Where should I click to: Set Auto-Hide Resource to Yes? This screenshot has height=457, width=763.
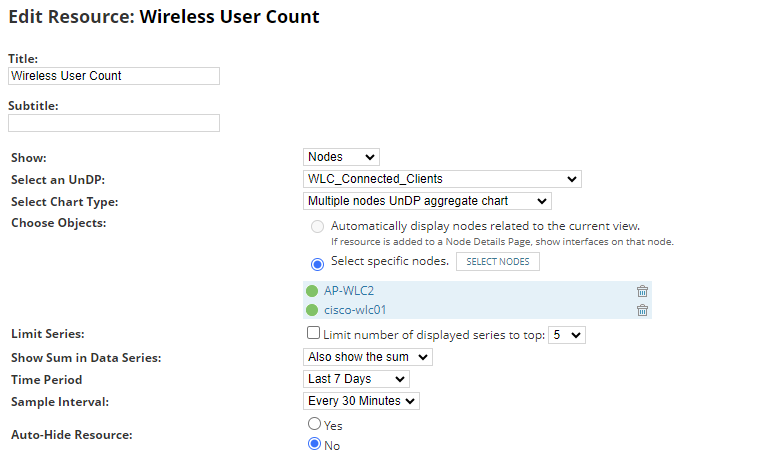tap(314, 424)
